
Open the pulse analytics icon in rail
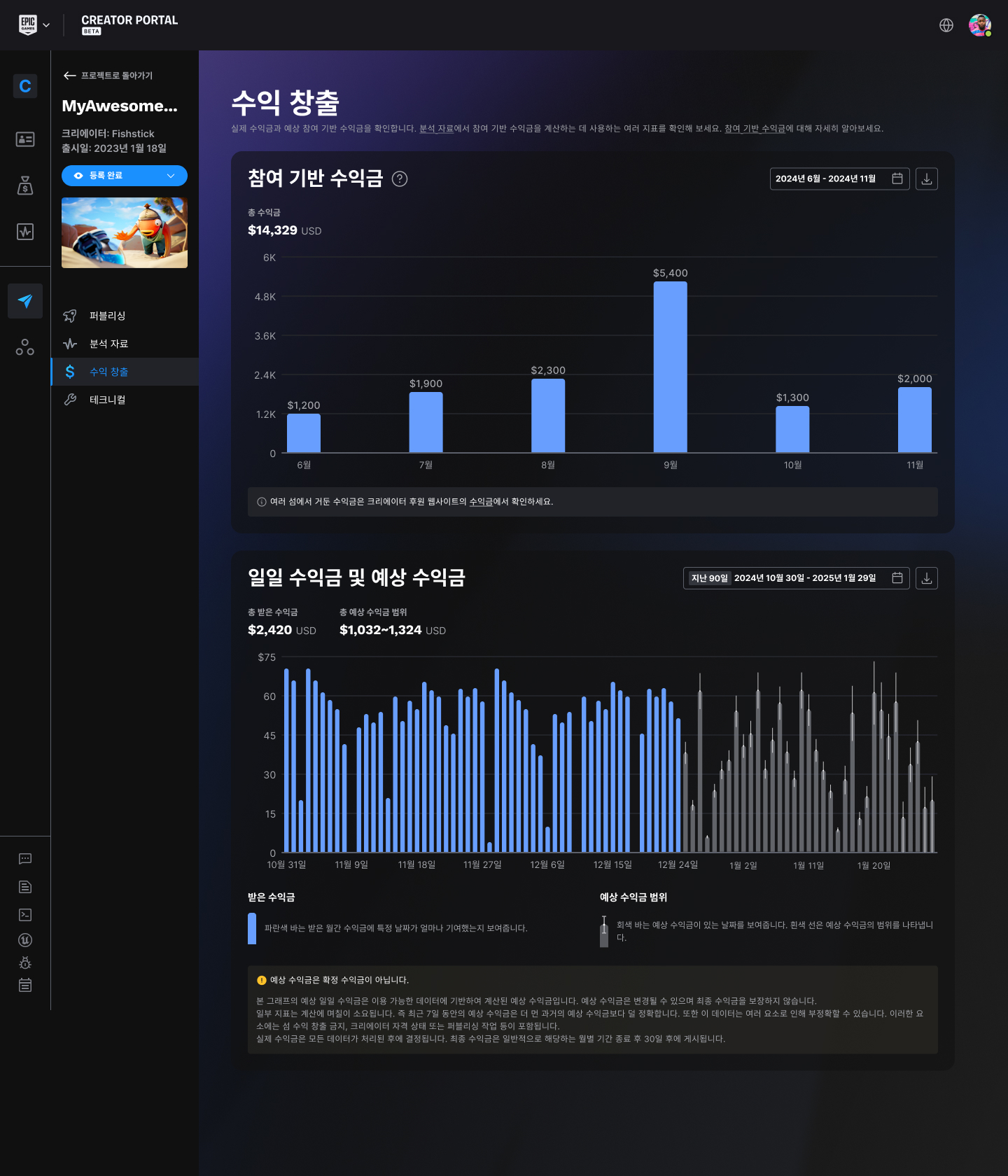(x=25, y=232)
